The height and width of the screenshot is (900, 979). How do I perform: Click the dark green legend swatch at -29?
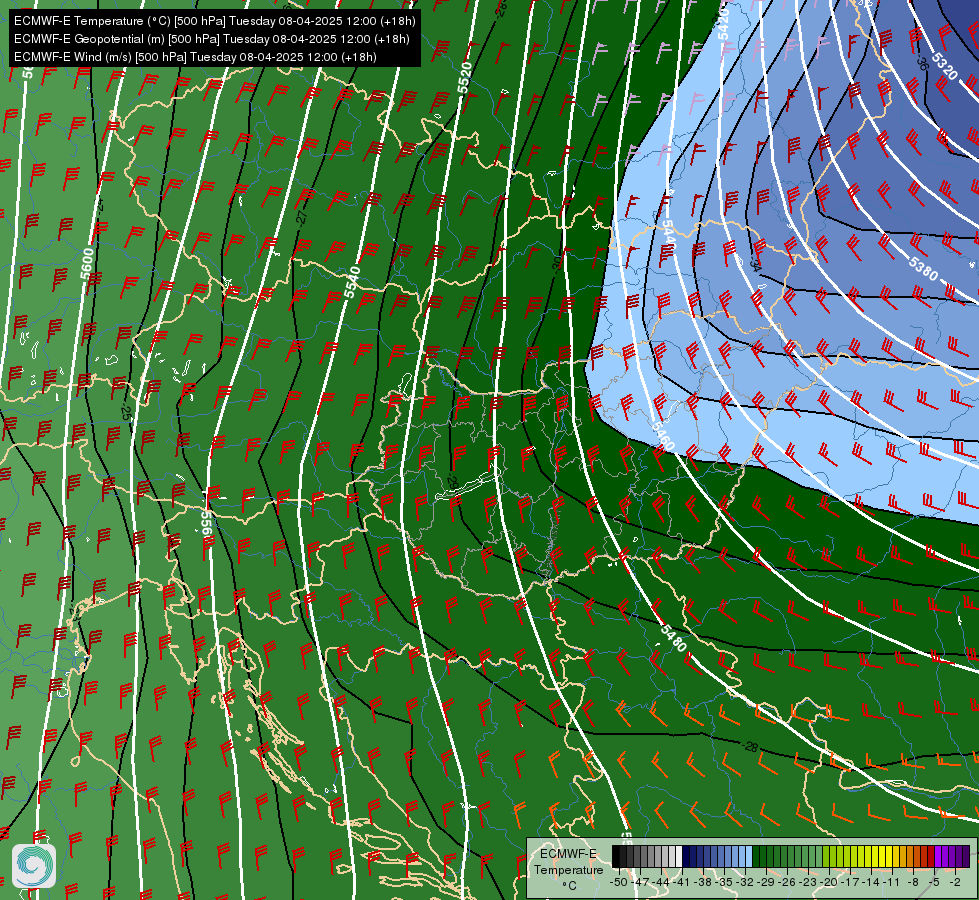[x=770, y=856]
